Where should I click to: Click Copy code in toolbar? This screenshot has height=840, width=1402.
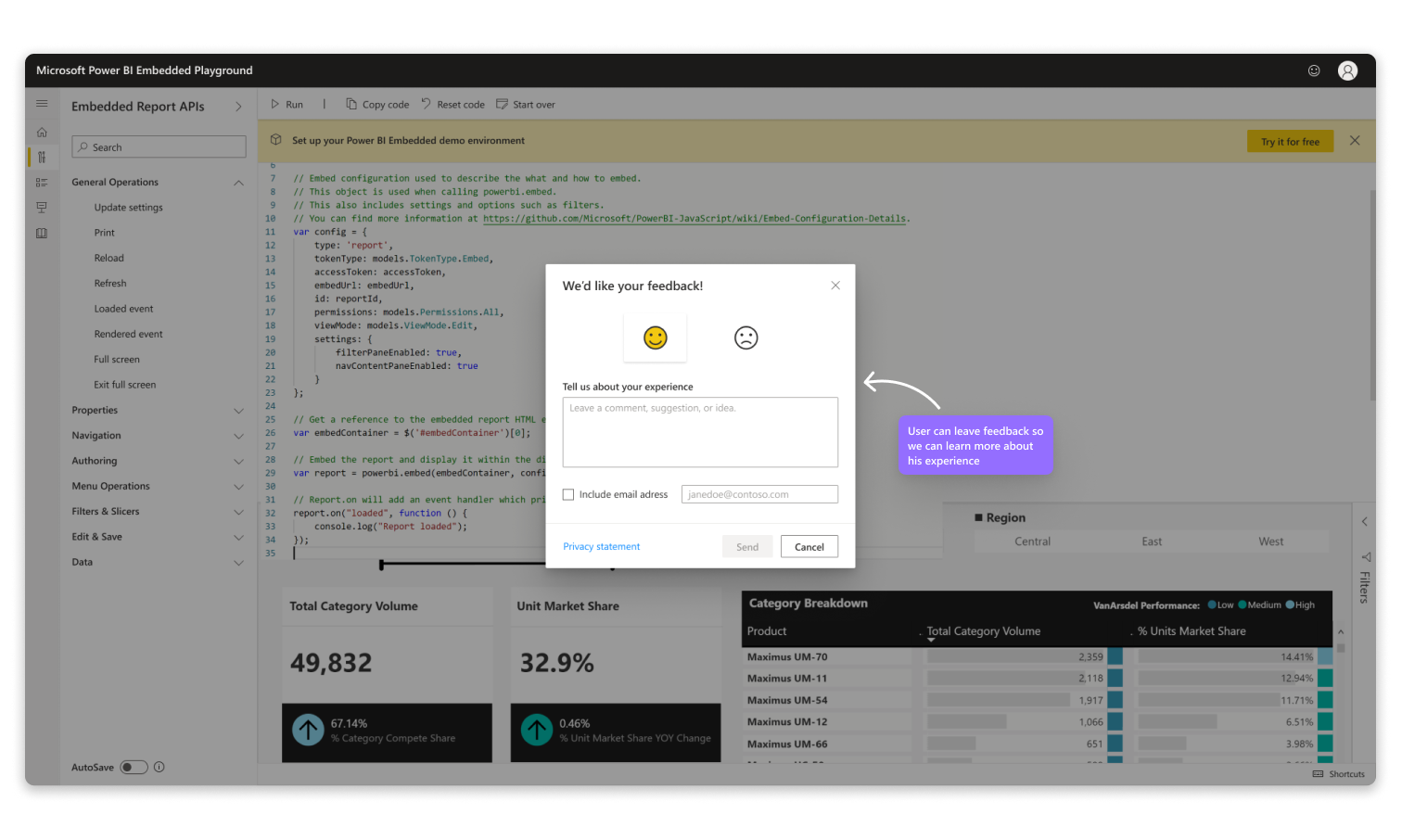(377, 105)
